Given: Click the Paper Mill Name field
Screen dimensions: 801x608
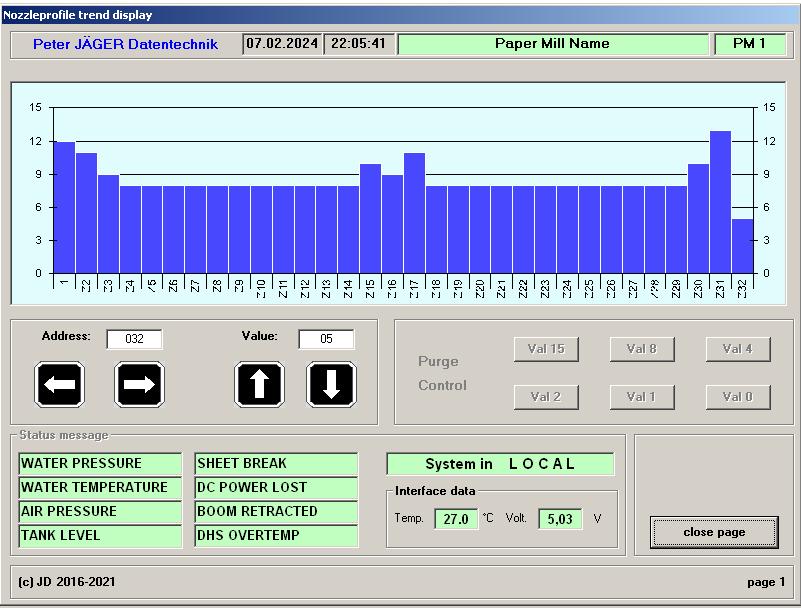Looking at the screenshot, I should click(x=552, y=44).
